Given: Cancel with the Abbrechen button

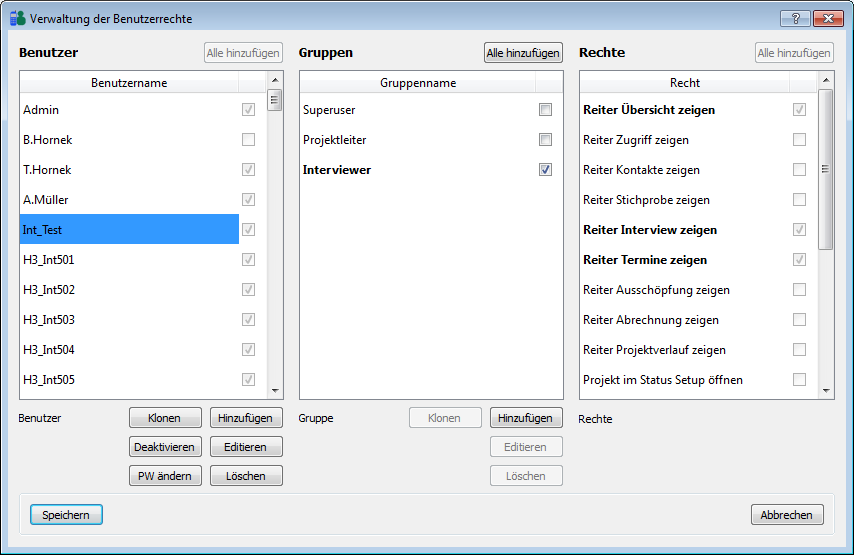Looking at the screenshot, I should (x=787, y=515).
